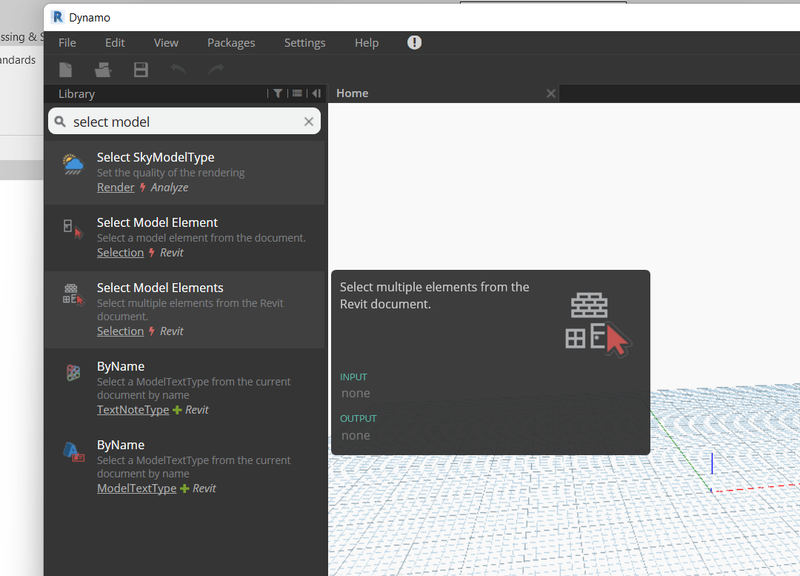This screenshot has width=800, height=576.
Task: Click the search magnifier icon
Action: pyautogui.click(x=60, y=121)
